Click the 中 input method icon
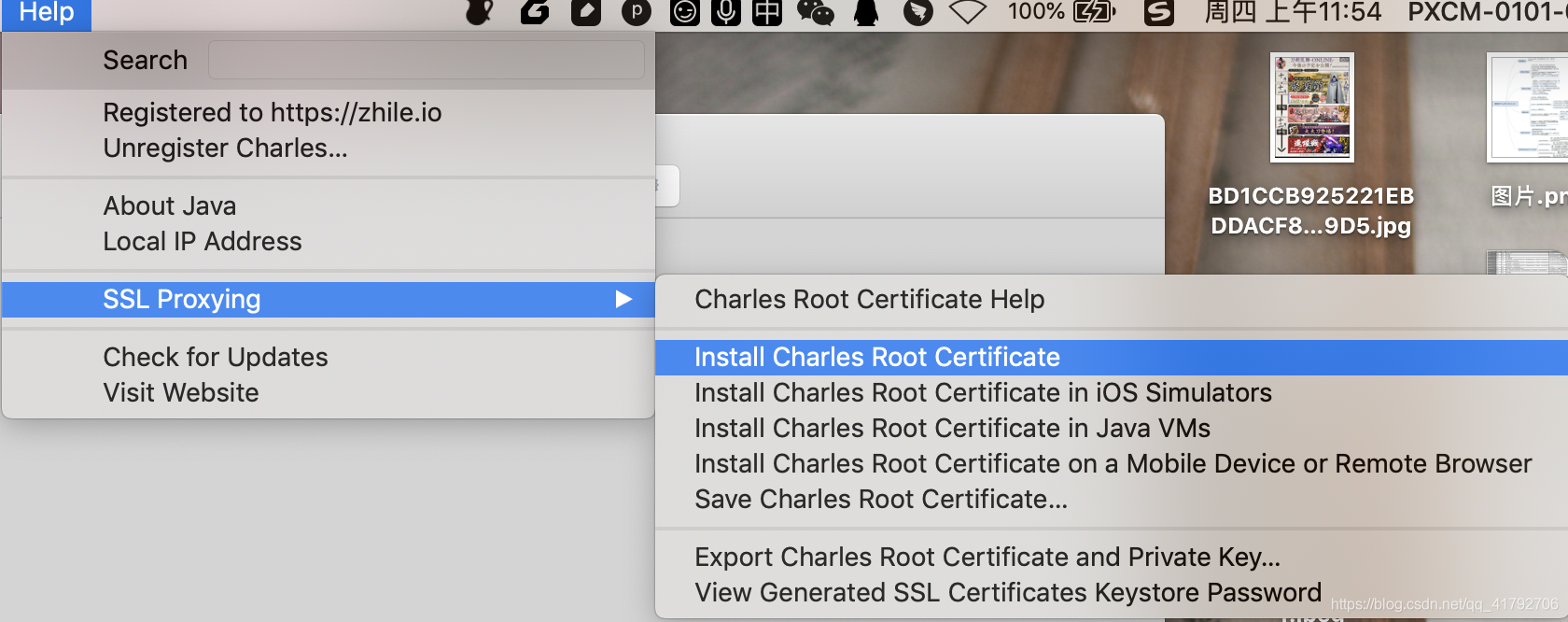Screen dimensions: 1568x622 click(767, 12)
